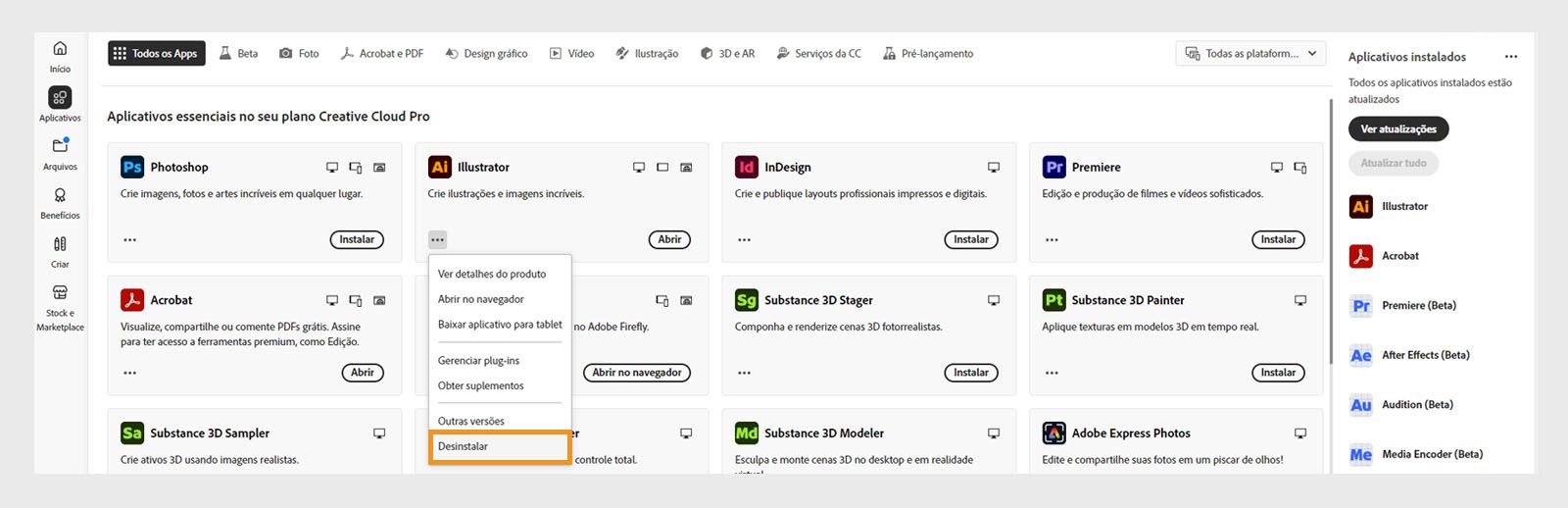Install InDesign
Viewport: 1568px width, 508px height.
tap(971, 239)
